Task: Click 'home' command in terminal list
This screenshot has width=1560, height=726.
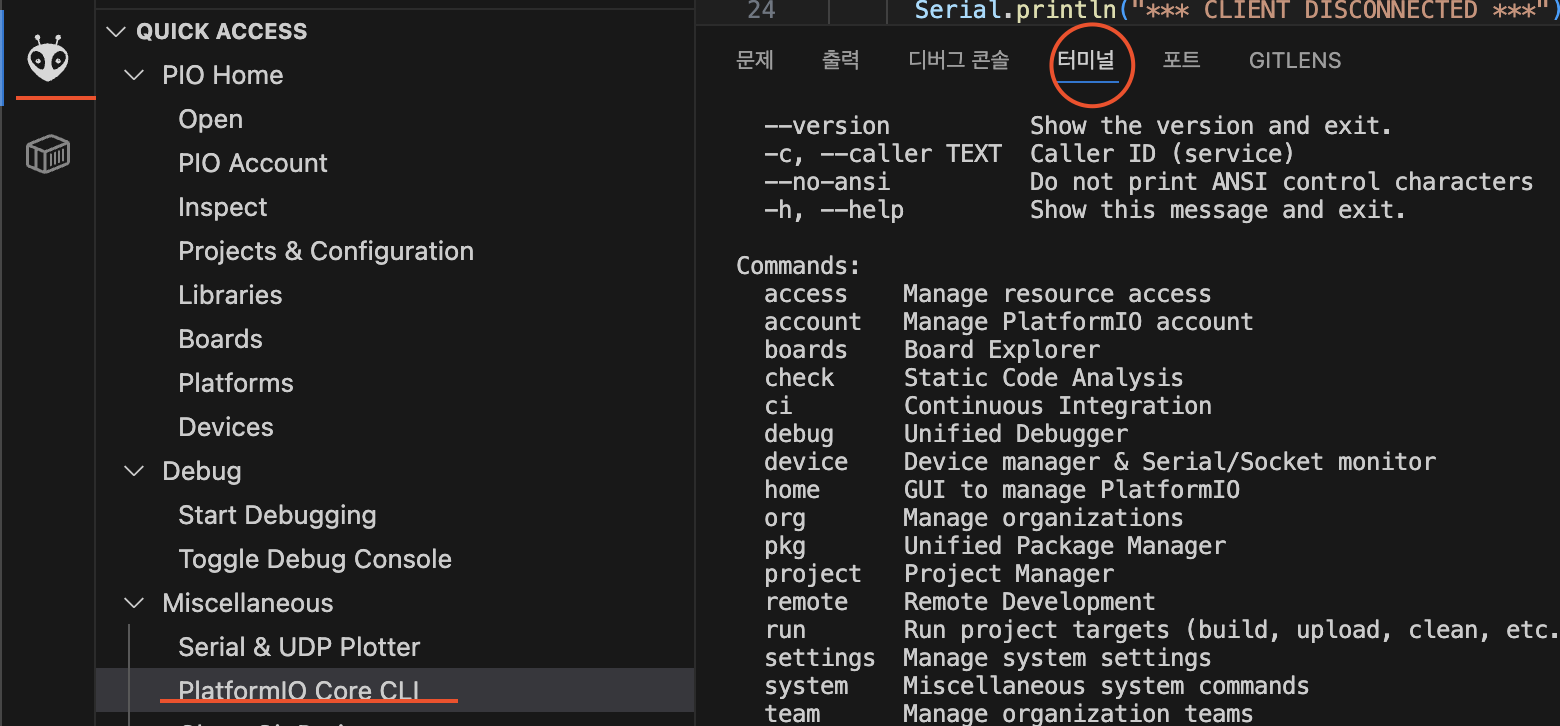Action: point(792,490)
